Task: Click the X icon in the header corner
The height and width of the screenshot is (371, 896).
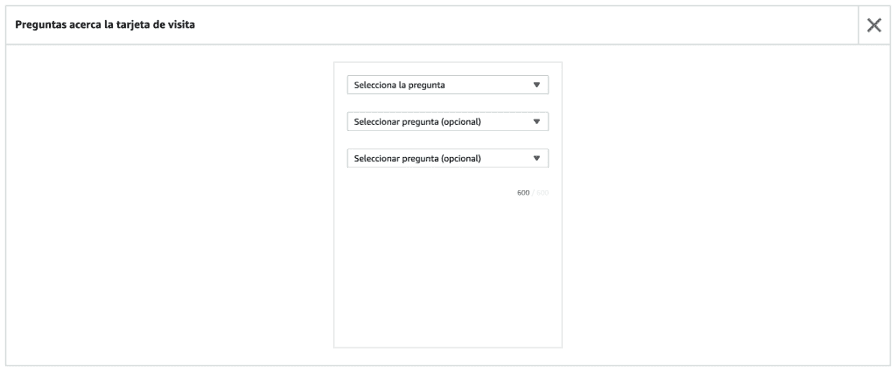Action: [x=874, y=25]
